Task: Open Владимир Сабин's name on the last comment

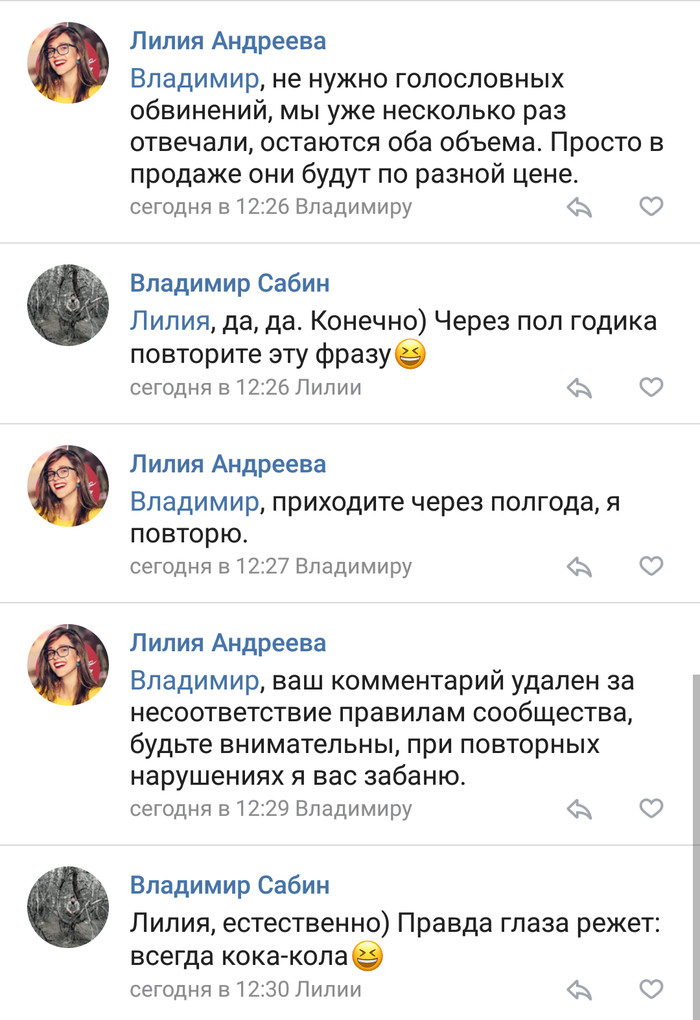Action: click(x=230, y=885)
